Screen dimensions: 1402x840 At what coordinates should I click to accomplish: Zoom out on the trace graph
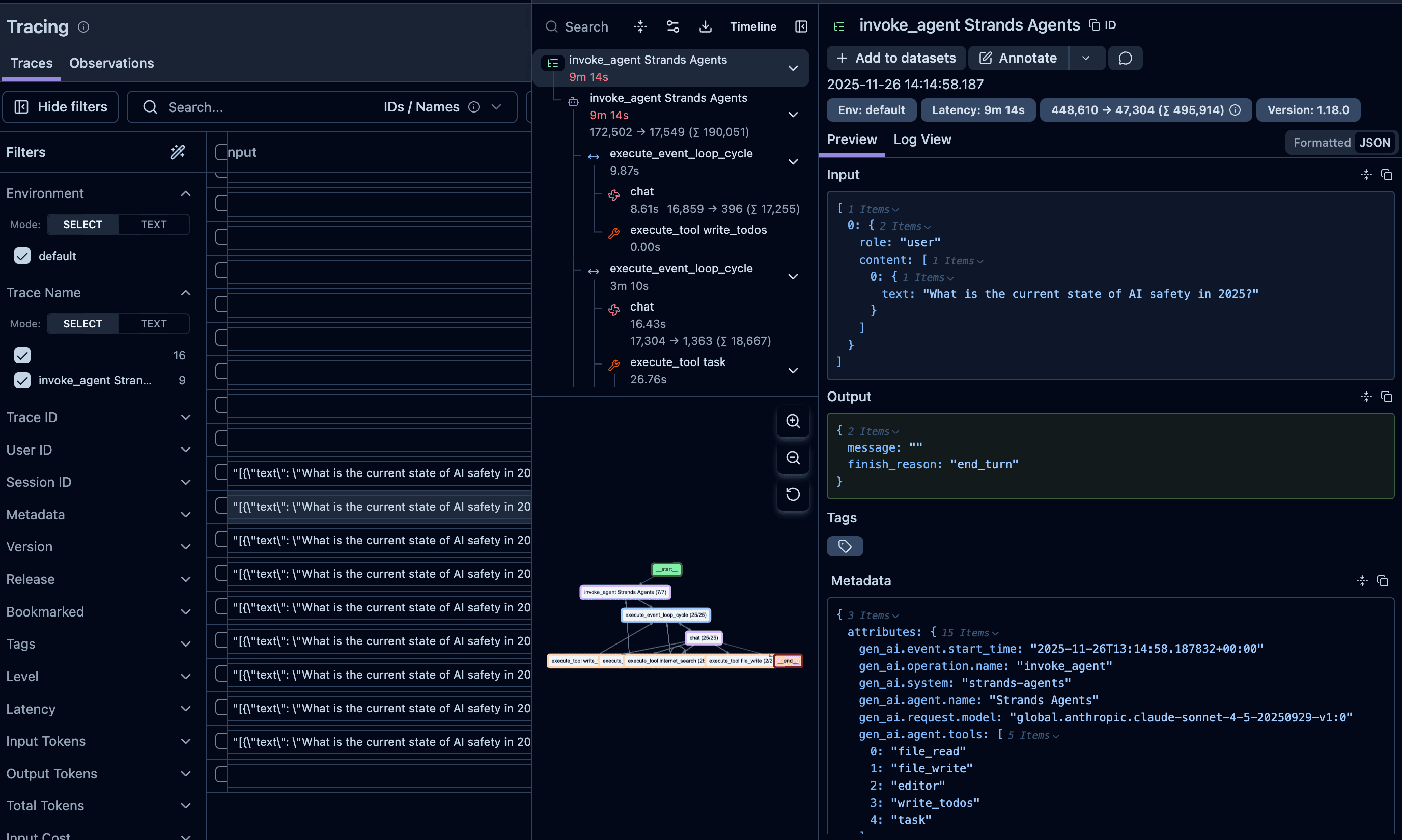pyautogui.click(x=793, y=457)
